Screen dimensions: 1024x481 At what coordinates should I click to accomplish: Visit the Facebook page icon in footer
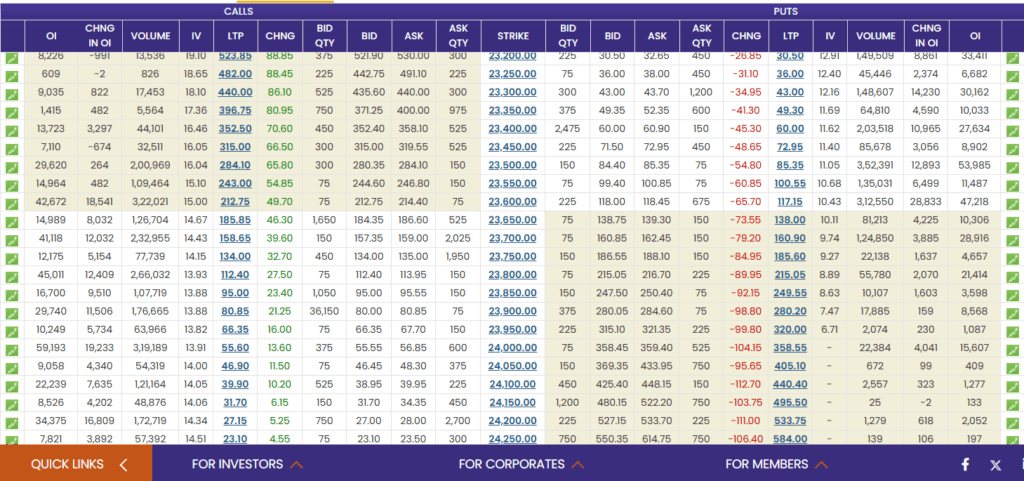click(x=965, y=465)
